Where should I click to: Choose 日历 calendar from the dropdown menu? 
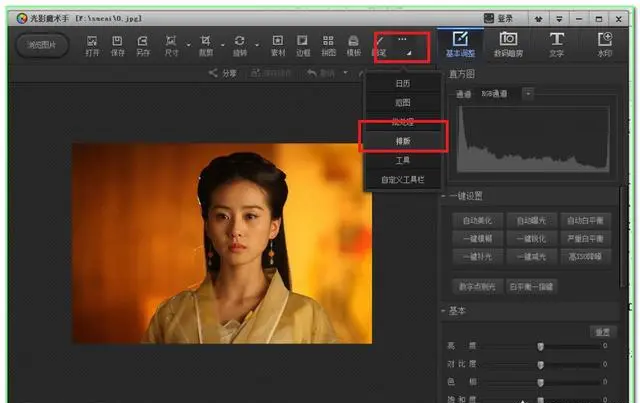point(403,83)
